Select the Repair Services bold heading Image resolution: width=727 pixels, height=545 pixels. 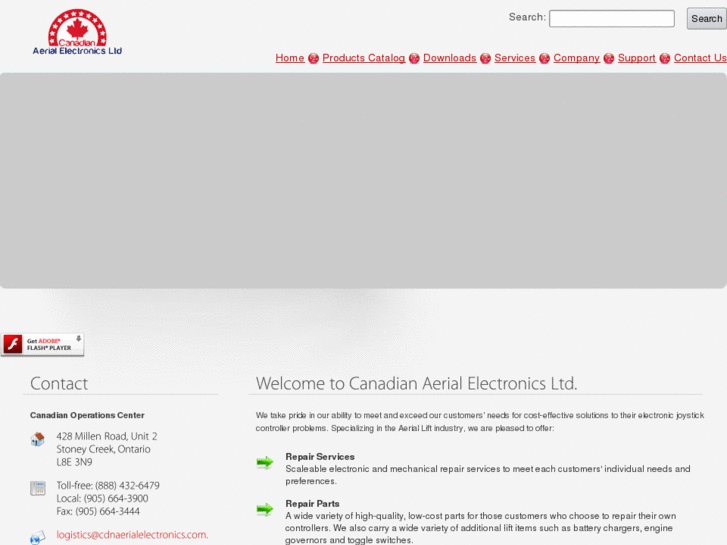(x=320, y=457)
